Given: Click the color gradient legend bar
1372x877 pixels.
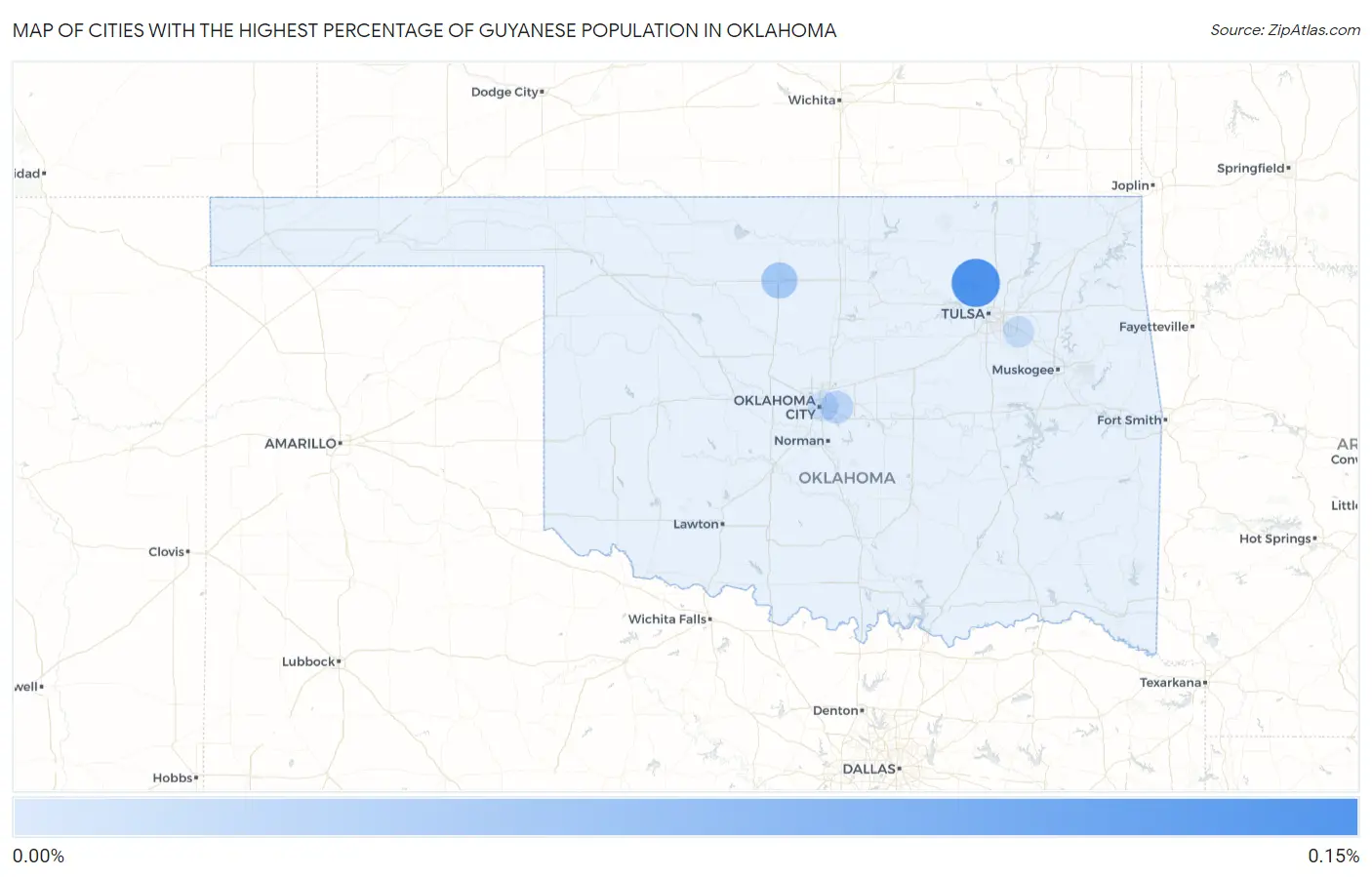Looking at the screenshot, I should (685, 817).
